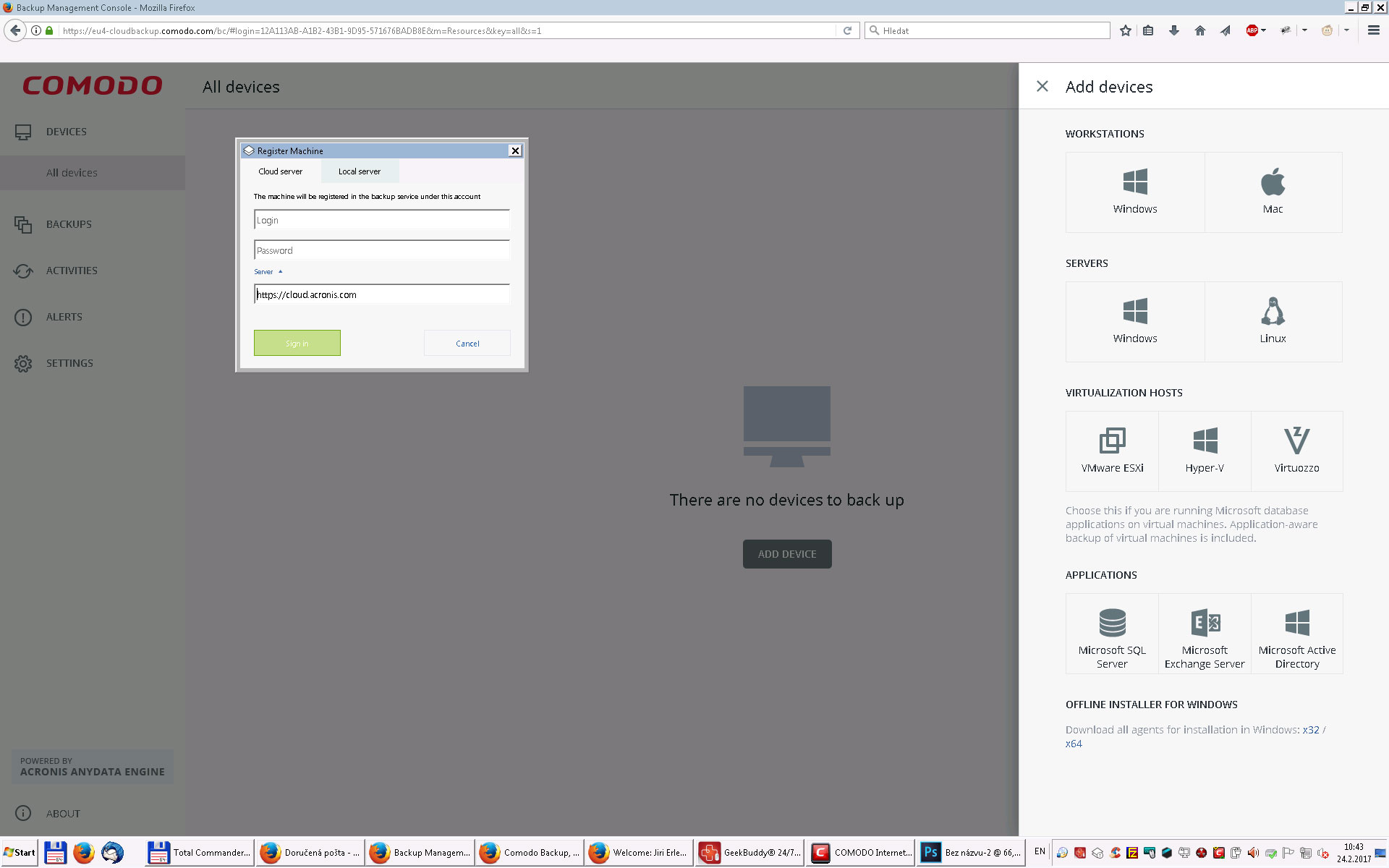Click the Sign in button
Screen dimensions: 1389x868
click(297, 343)
